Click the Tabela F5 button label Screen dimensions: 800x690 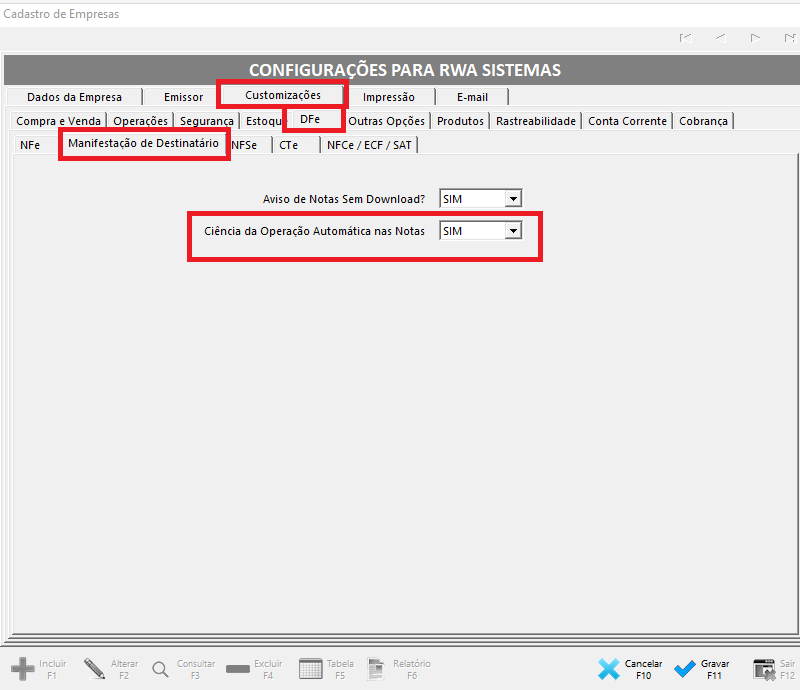click(340, 670)
